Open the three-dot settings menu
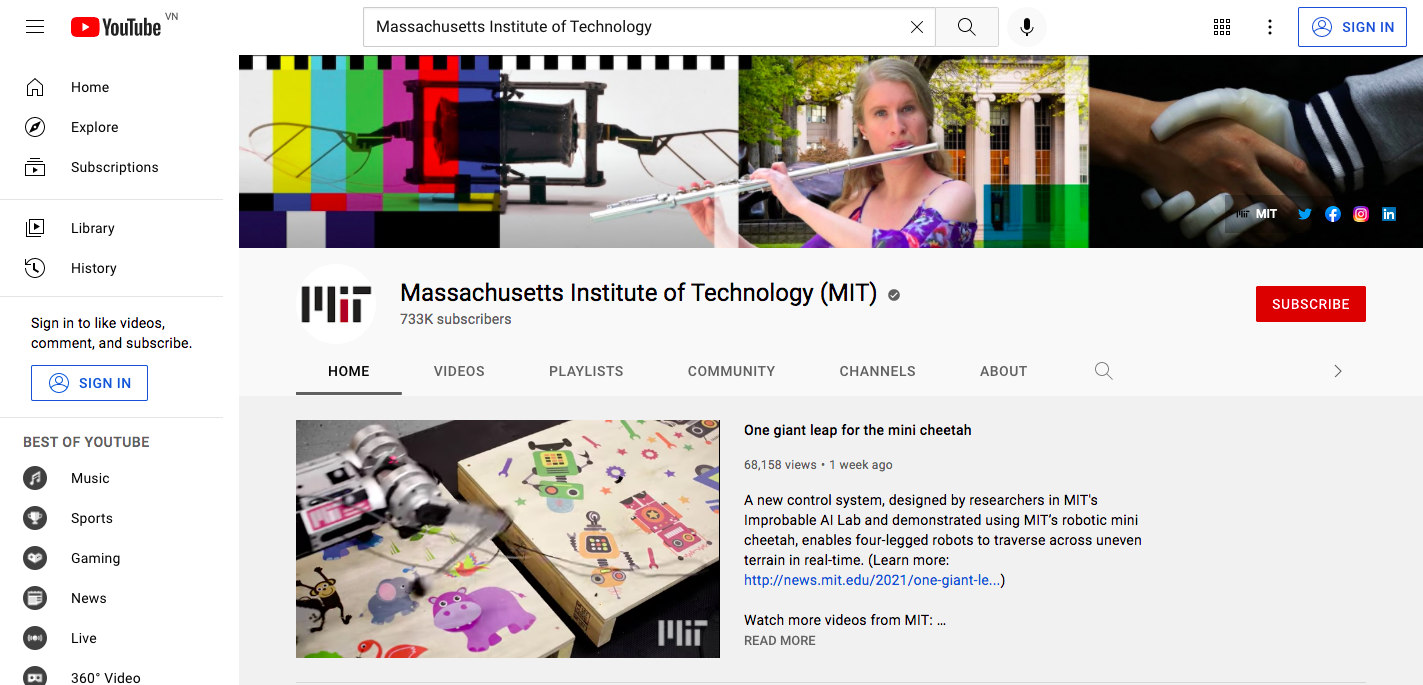 pyautogui.click(x=1270, y=27)
